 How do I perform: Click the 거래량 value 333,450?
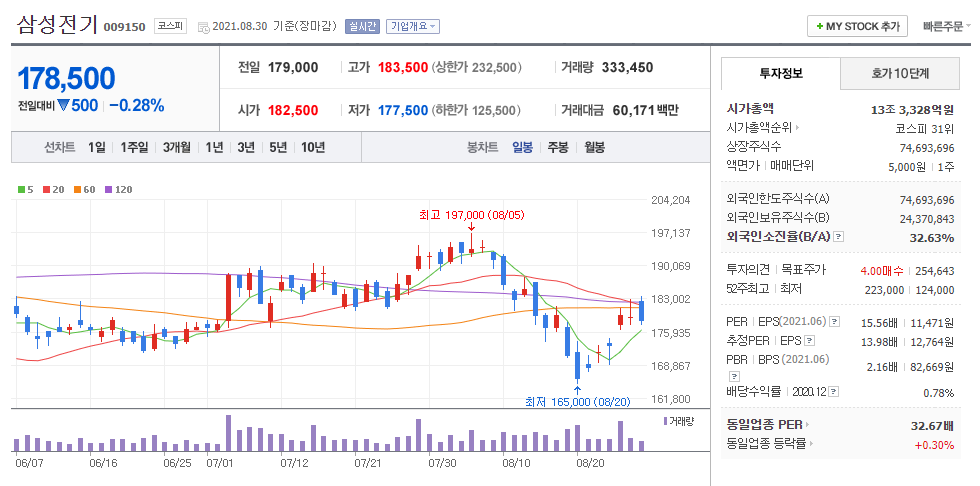tap(628, 67)
